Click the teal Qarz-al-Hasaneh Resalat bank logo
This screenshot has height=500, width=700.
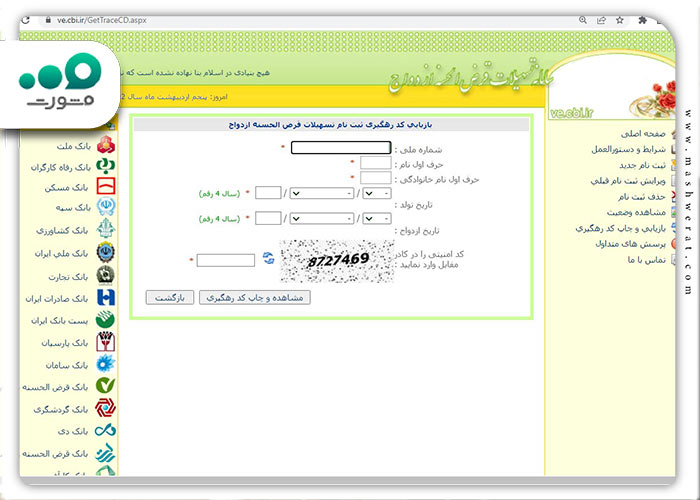(106, 453)
